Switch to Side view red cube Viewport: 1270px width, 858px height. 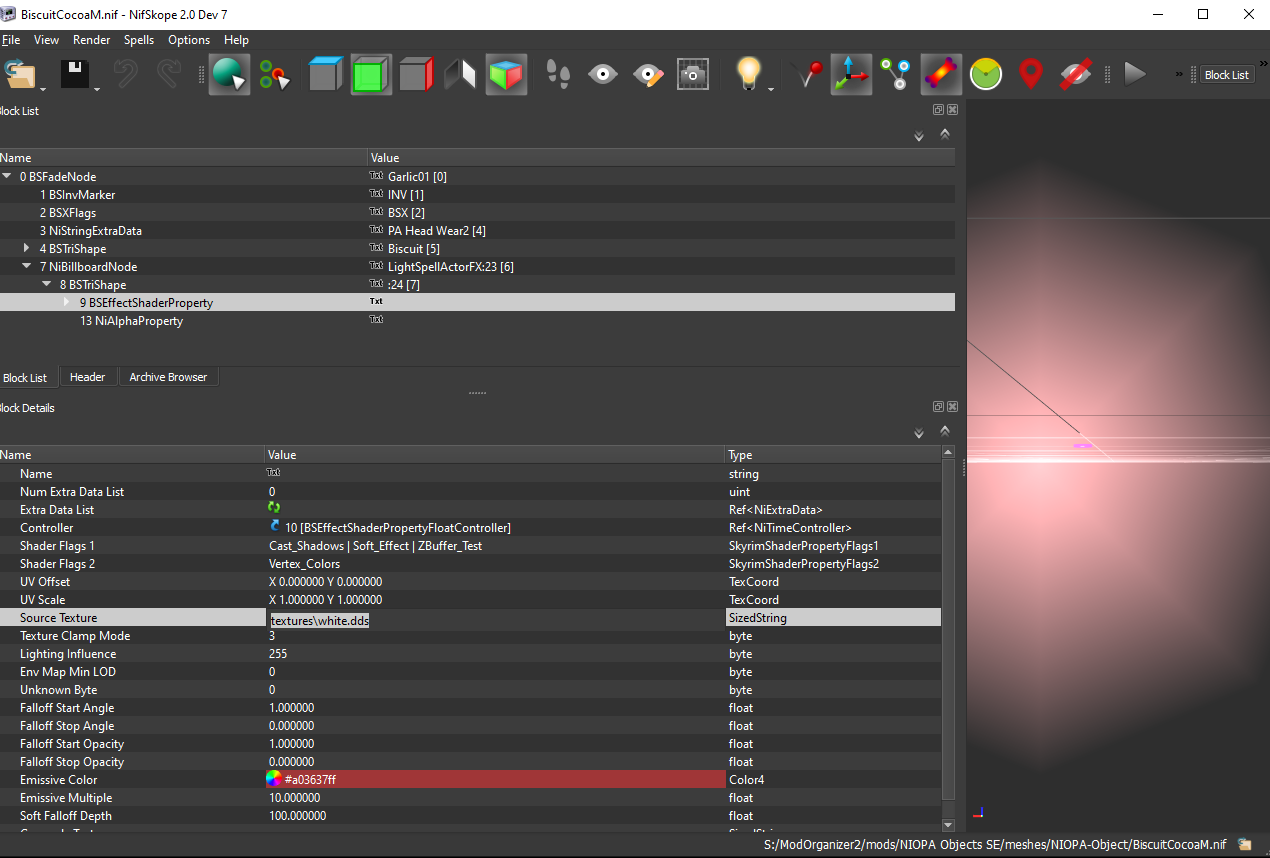tap(415, 75)
